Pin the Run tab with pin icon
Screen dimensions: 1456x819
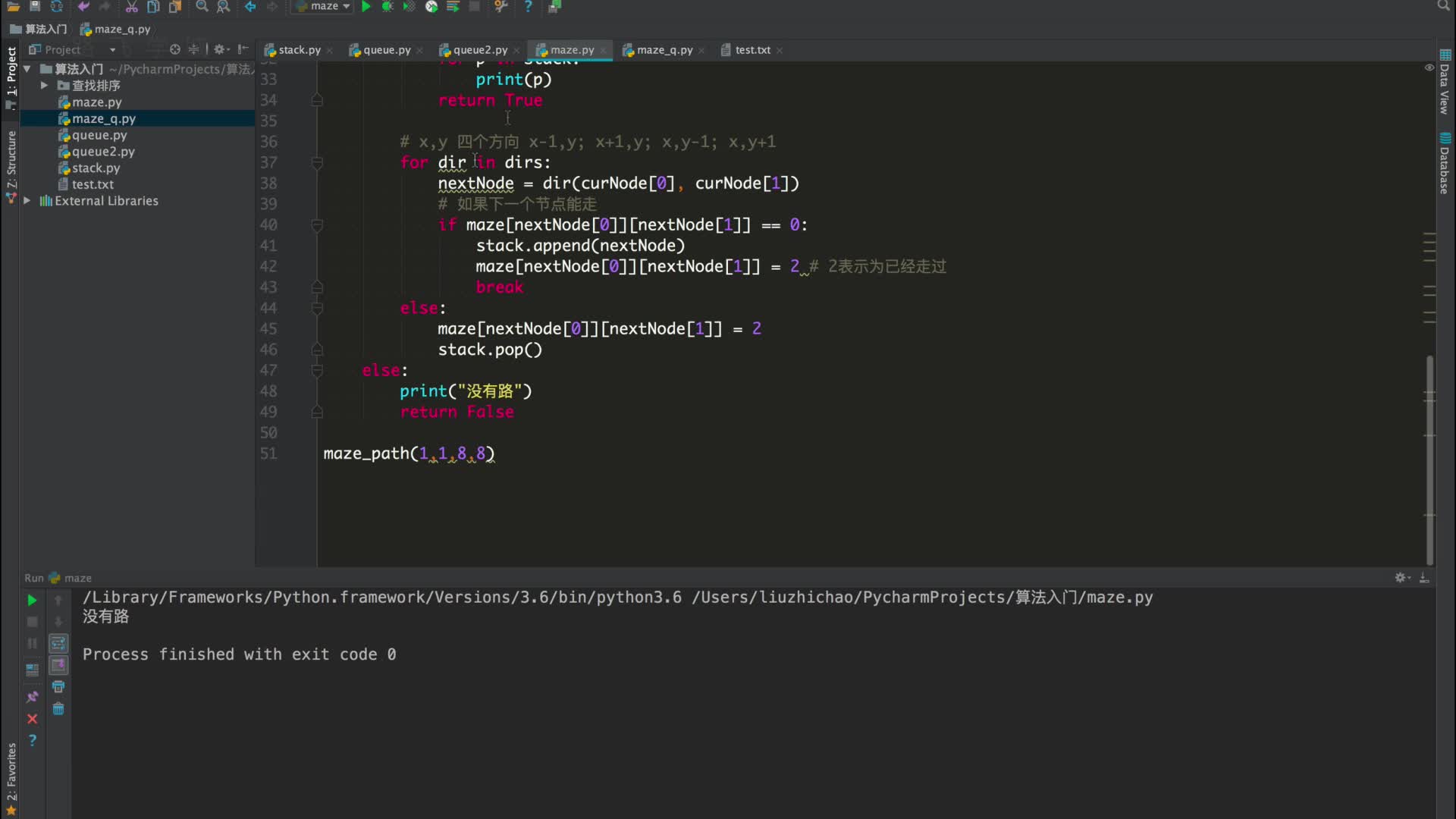pyautogui.click(x=32, y=696)
